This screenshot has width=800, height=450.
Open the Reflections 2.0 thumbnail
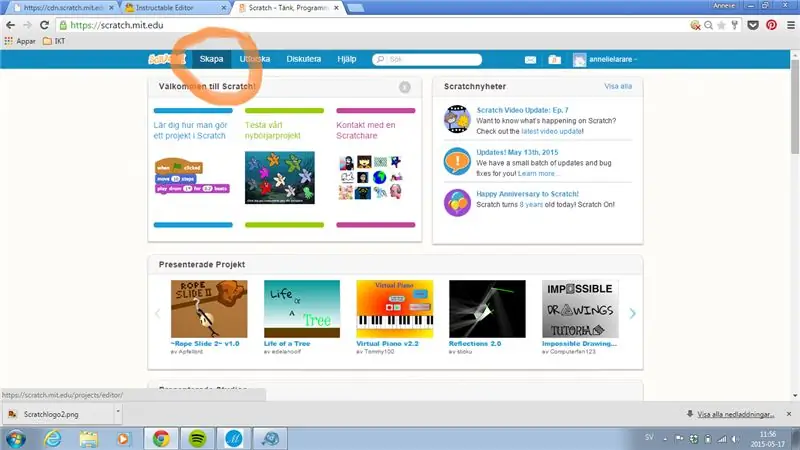pos(487,309)
